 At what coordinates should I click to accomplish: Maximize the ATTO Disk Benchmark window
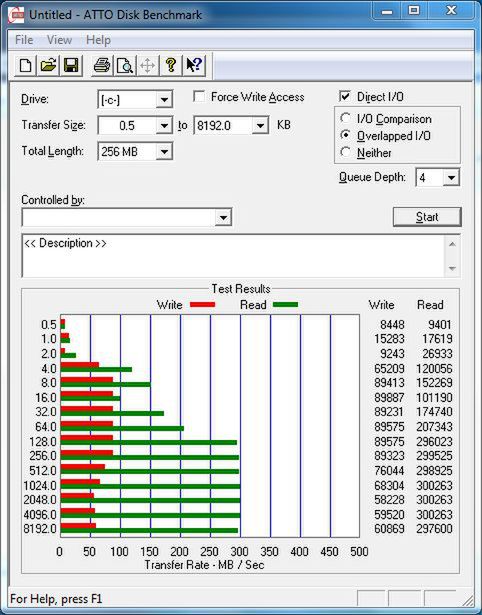tap(414, 12)
